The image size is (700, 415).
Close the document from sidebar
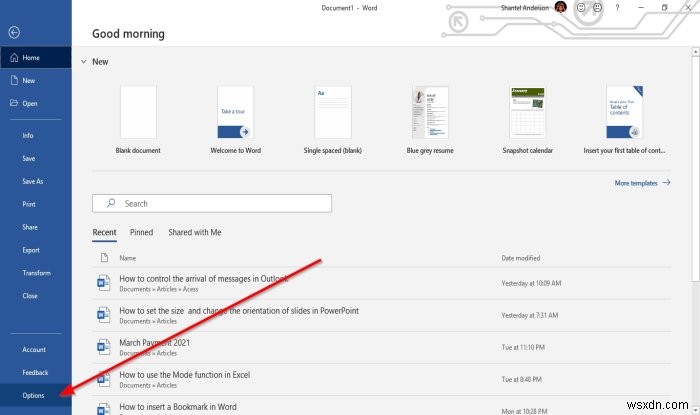36,295
